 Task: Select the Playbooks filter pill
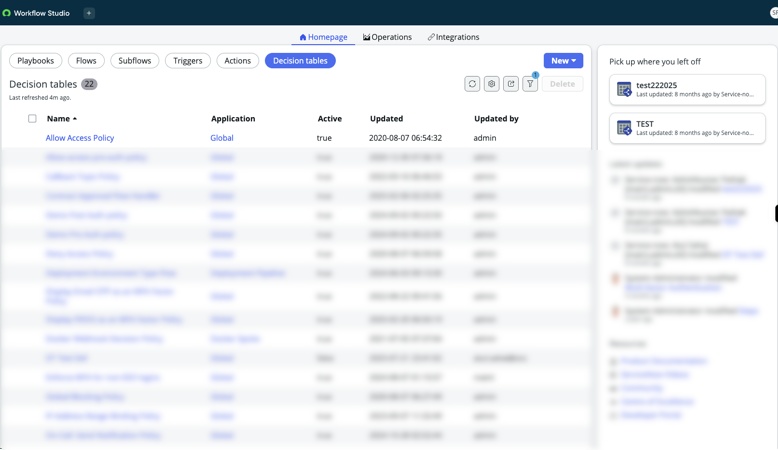36,61
